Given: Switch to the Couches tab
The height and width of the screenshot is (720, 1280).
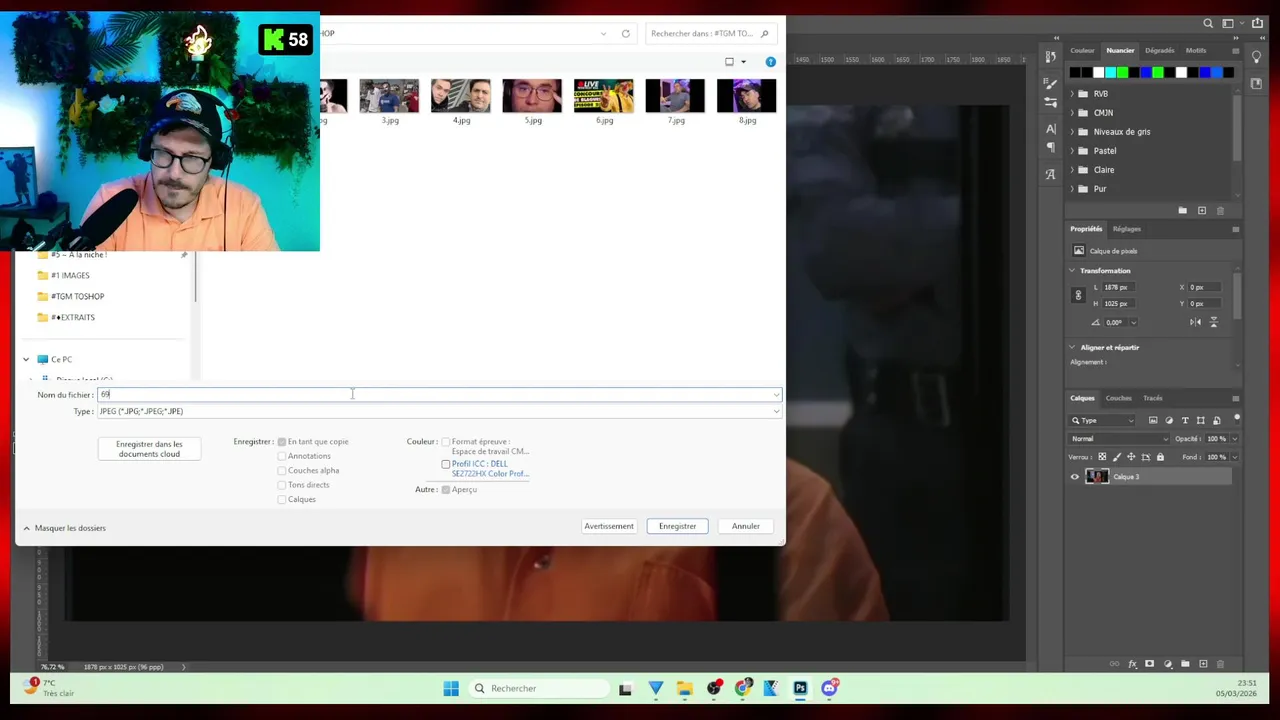Looking at the screenshot, I should tap(1119, 398).
